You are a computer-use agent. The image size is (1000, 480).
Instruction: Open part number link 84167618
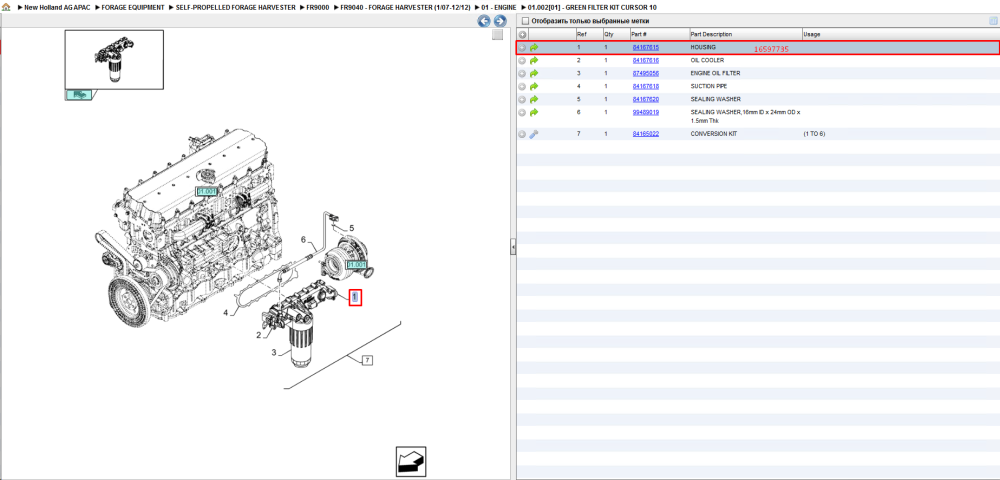tap(645, 86)
